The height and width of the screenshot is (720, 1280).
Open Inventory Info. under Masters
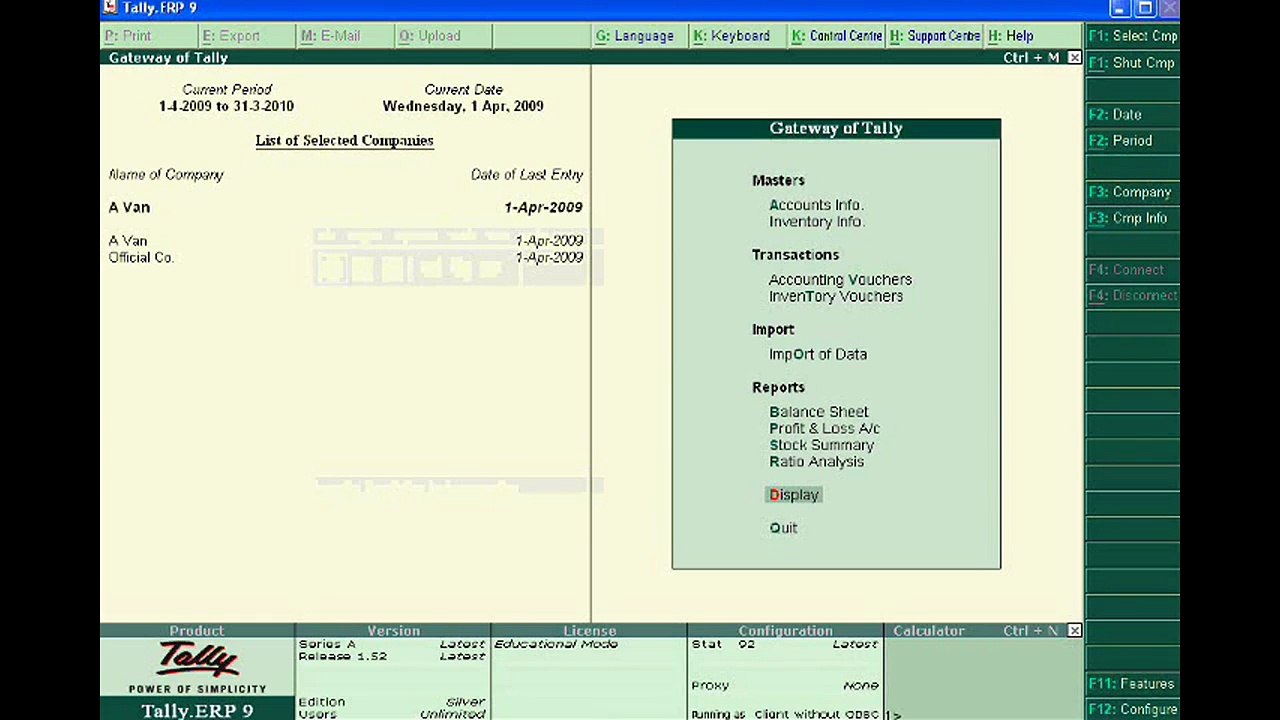(x=816, y=222)
